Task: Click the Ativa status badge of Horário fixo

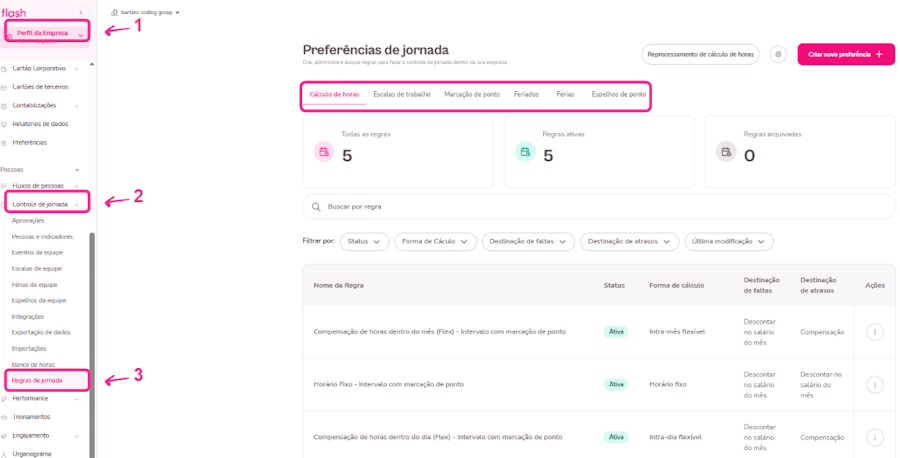Action: 615,384
